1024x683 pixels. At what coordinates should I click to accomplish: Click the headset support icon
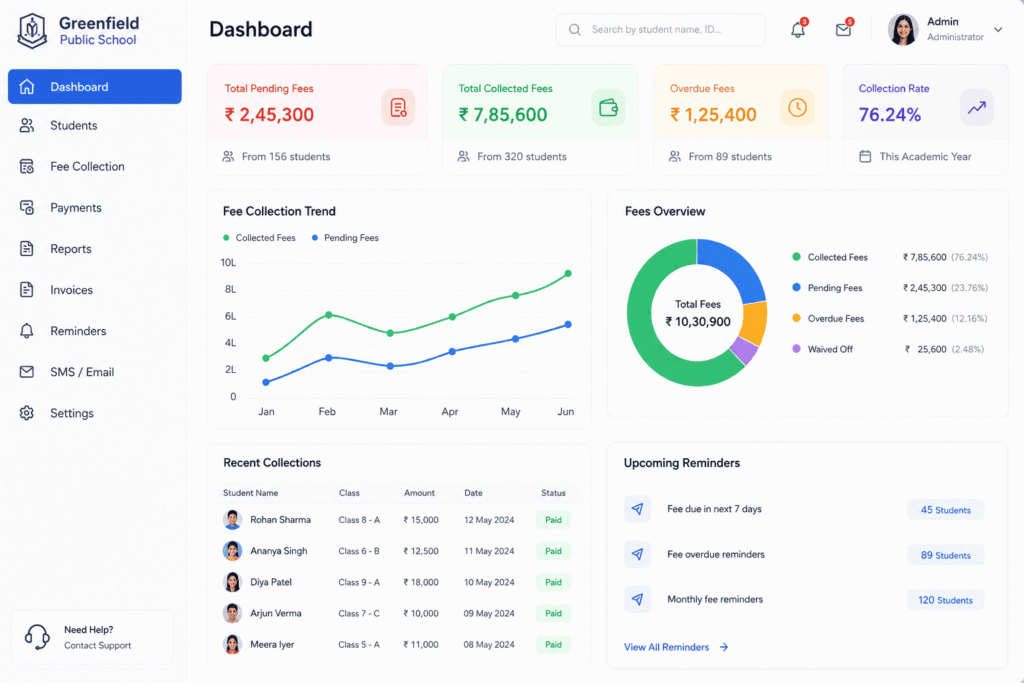tap(37, 637)
